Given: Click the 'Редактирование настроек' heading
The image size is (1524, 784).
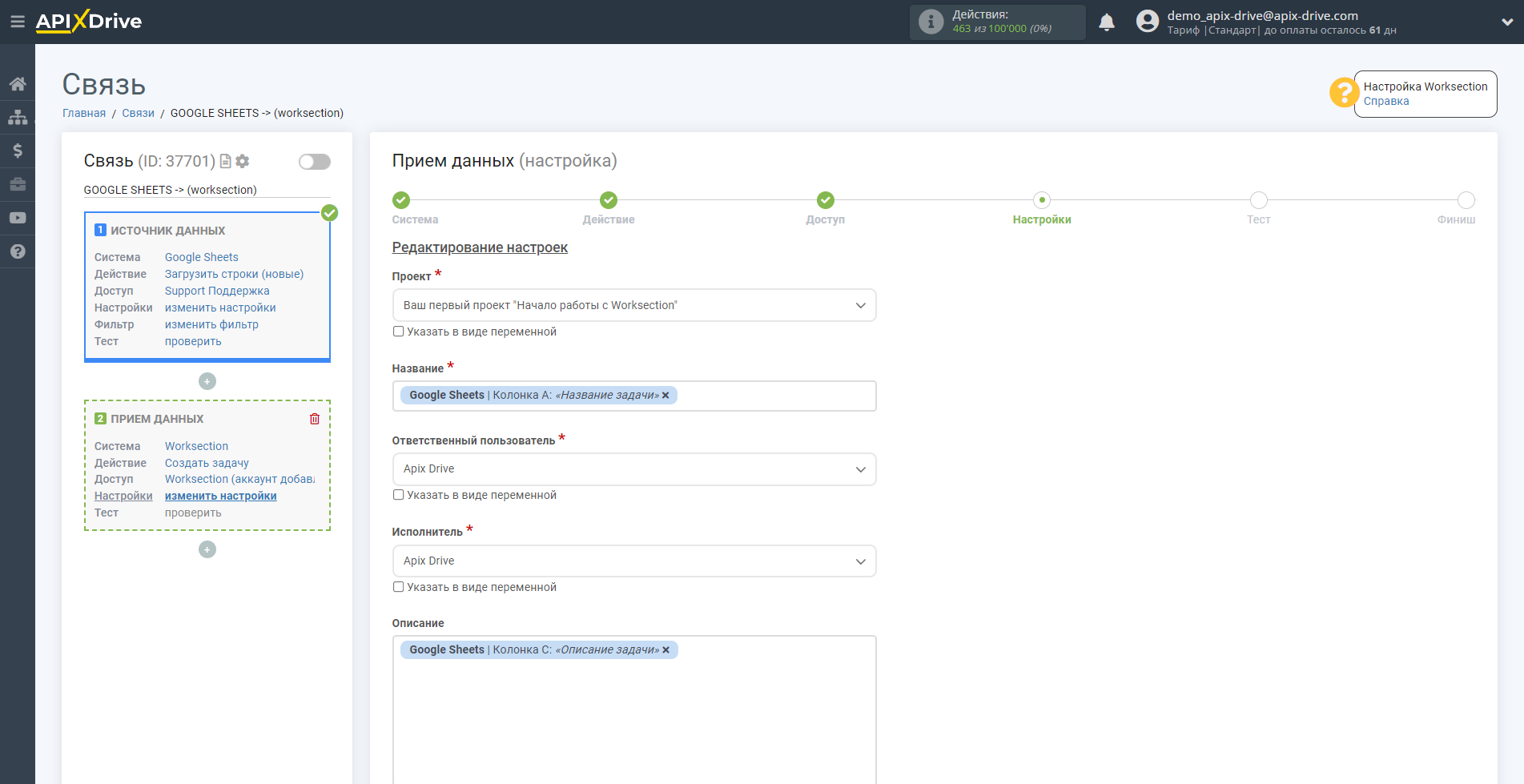Looking at the screenshot, I should point(480,247).
